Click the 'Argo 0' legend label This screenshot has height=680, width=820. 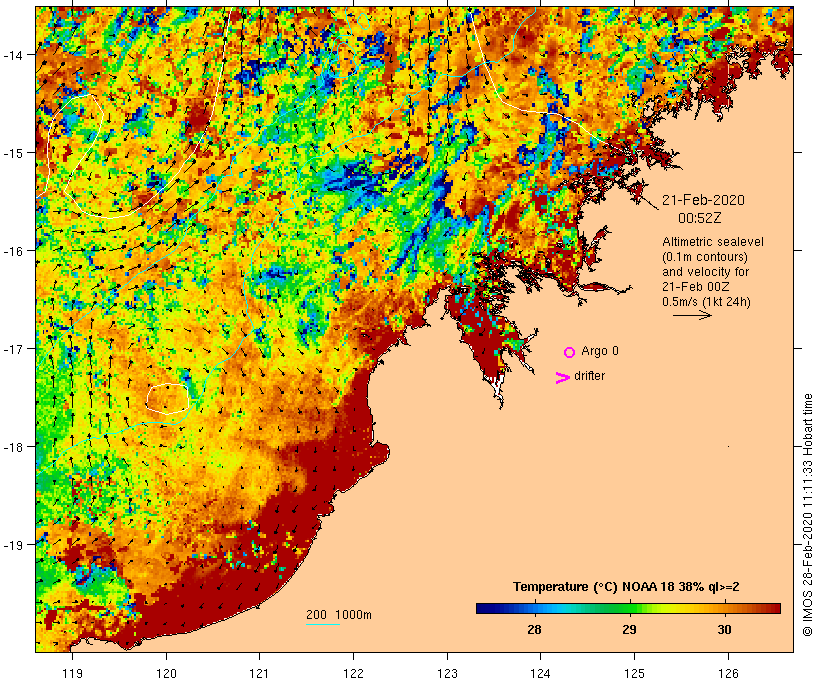600,351
